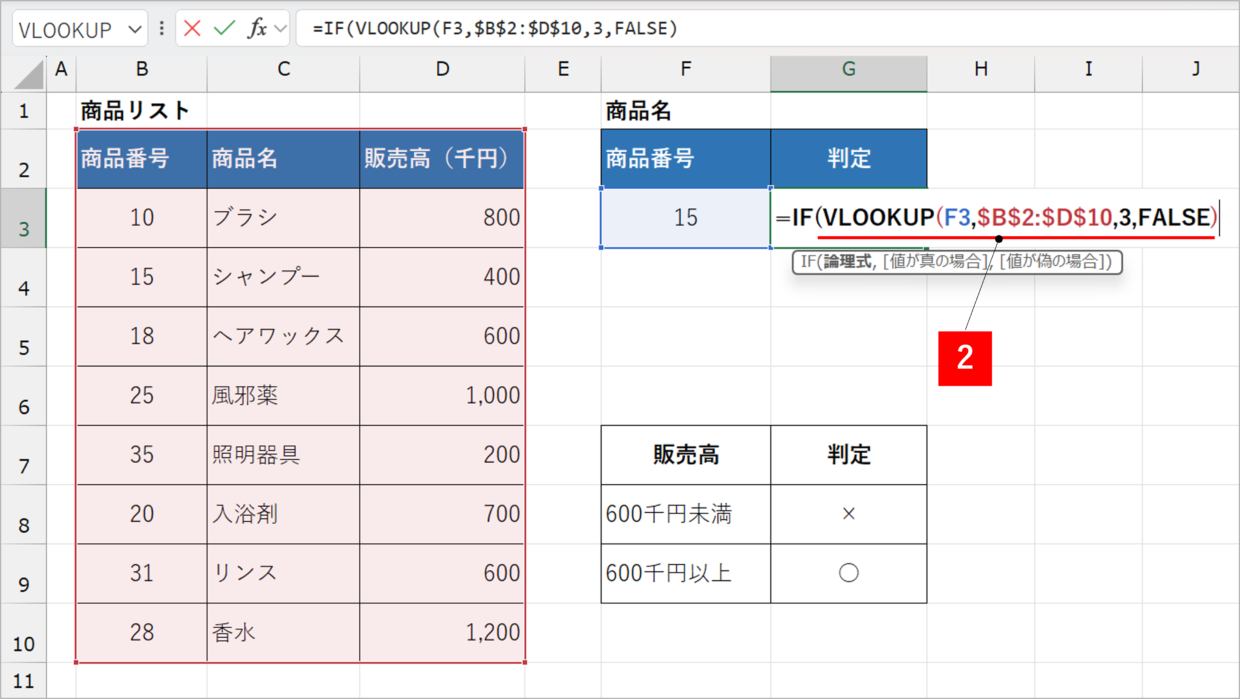Viewport: 1240px width, 699px height.
Task: Click the 商品番号 header in cell F2
Action: point(686,158)
